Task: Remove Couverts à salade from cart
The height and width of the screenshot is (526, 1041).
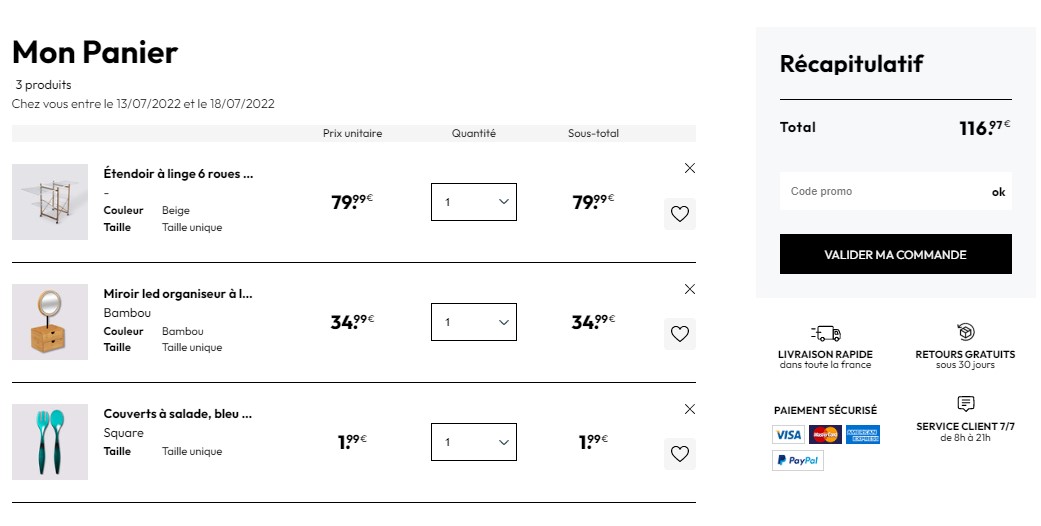Action: click(690, 409)
